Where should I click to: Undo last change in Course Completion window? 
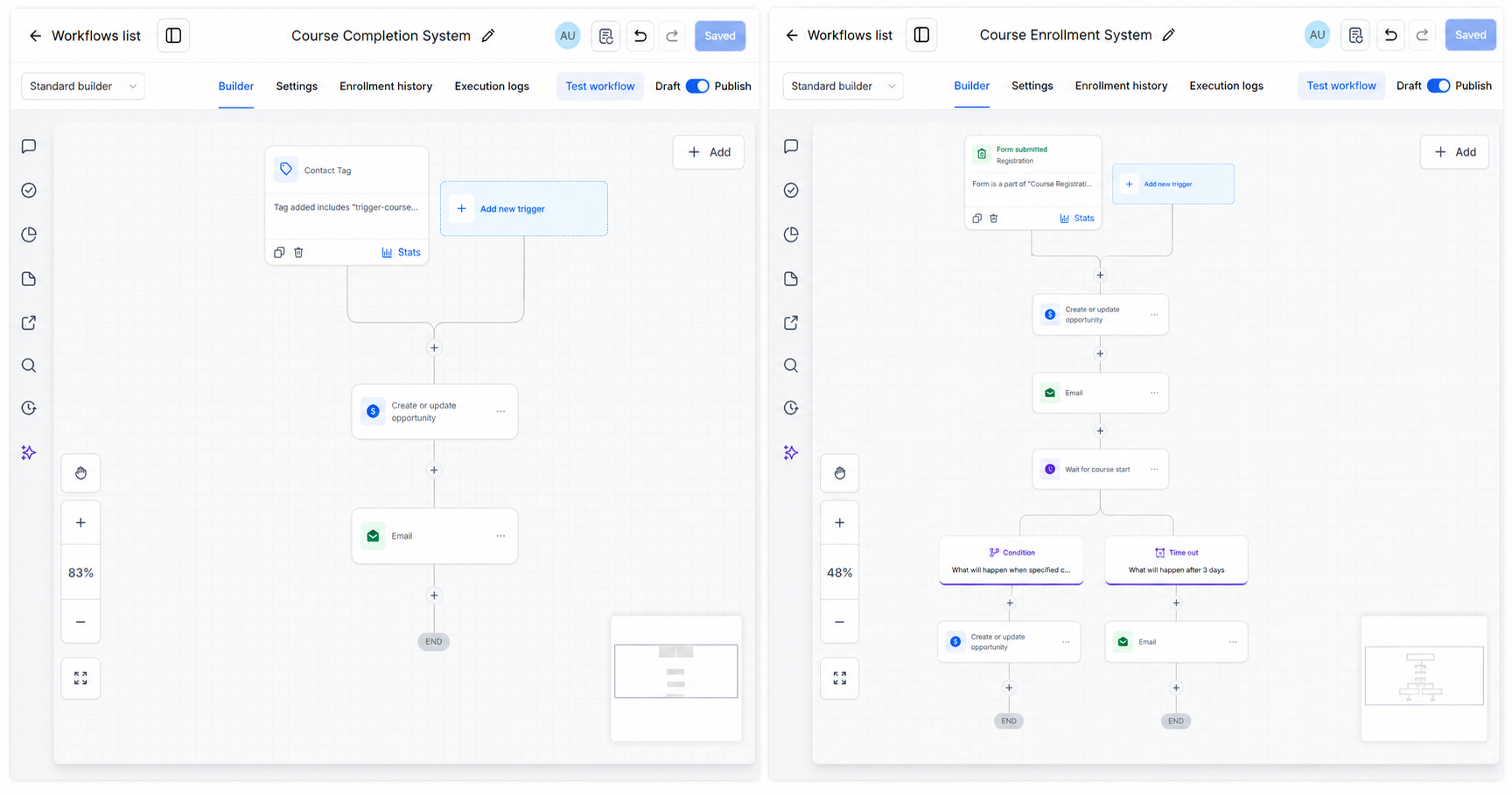point(640,36)
